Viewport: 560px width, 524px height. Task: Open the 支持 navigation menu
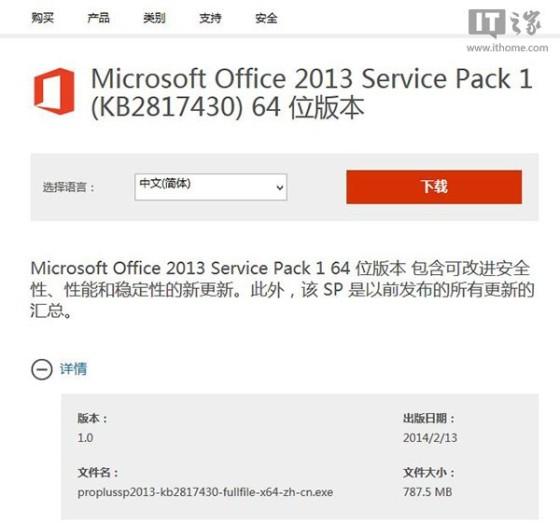click(210, 18)
